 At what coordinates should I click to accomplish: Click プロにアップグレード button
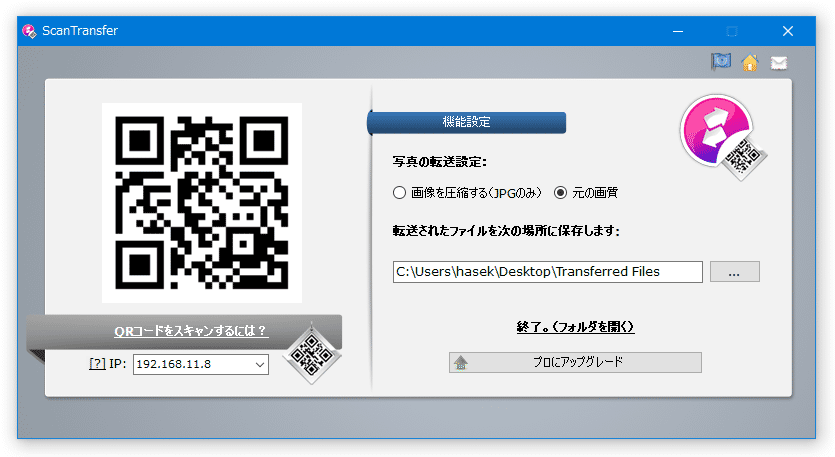click(x=575, y=362)
